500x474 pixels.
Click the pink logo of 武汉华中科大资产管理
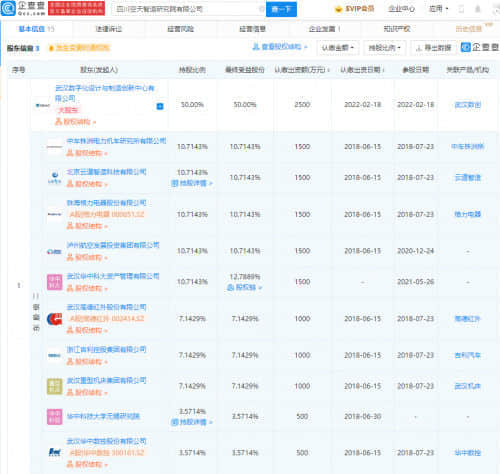click(54, 282)
